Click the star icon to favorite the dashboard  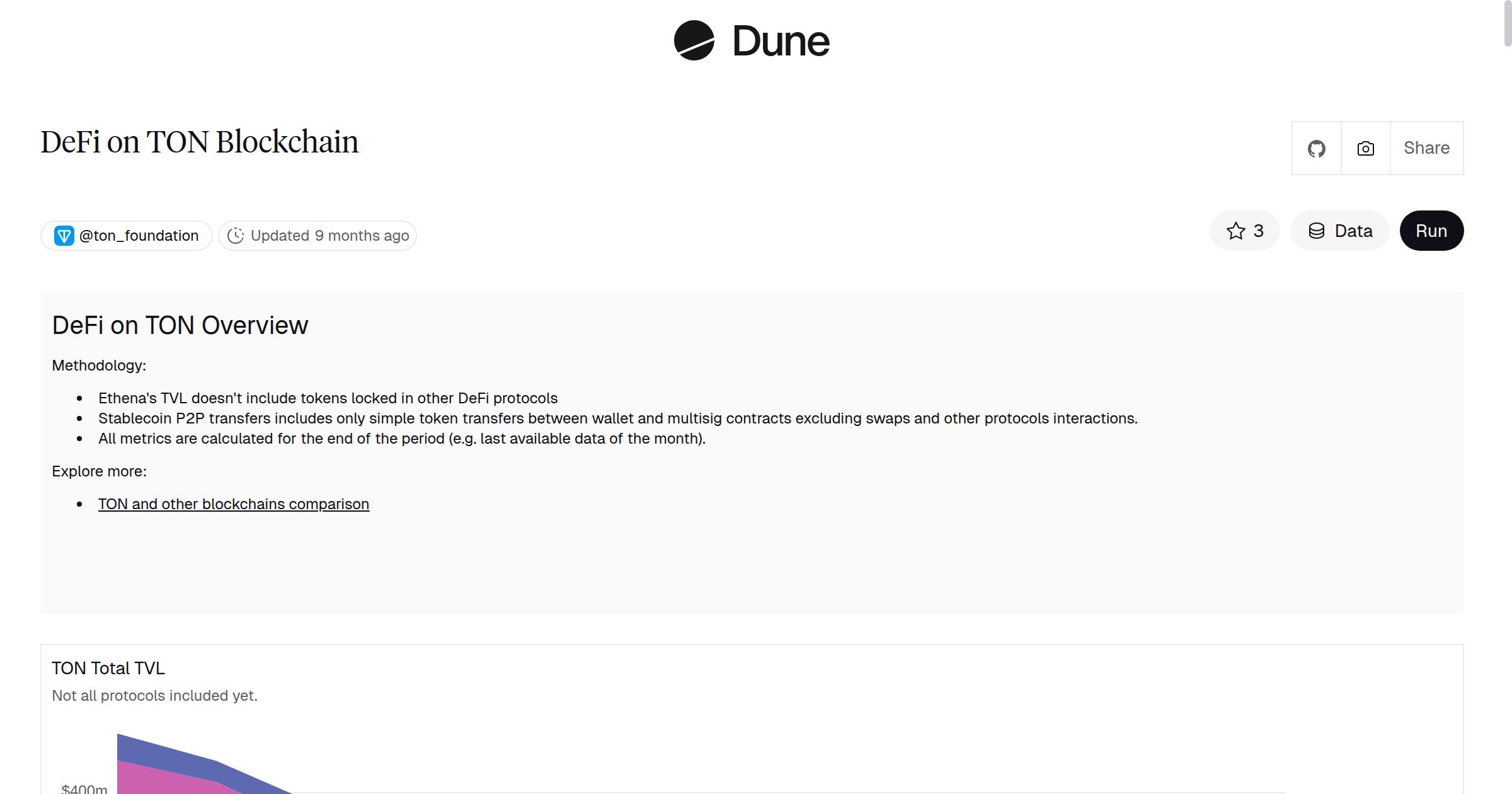click(1237, 231)
